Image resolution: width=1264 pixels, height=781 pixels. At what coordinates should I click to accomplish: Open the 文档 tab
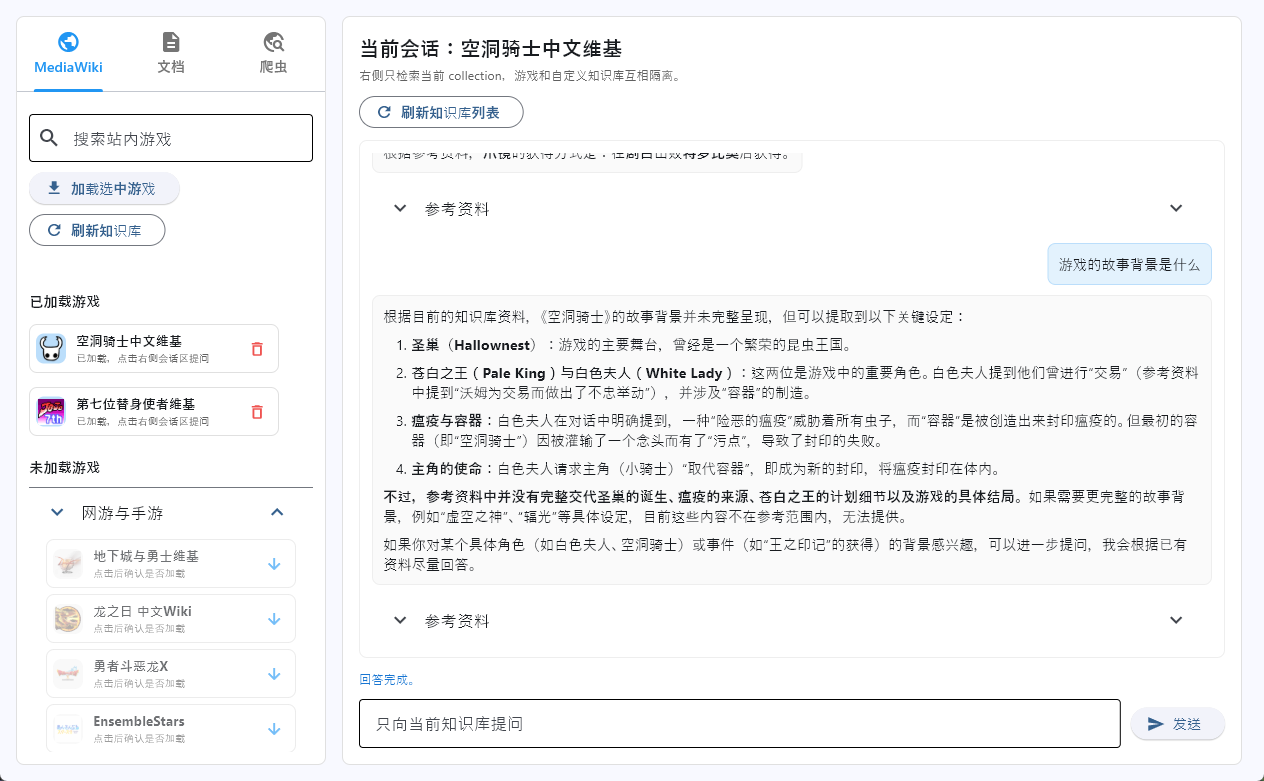[171, 54]
